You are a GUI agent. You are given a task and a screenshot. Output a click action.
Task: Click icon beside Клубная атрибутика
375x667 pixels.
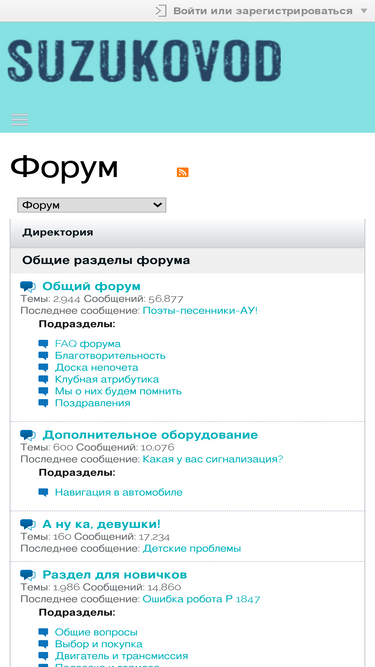[x=43, y=379]
